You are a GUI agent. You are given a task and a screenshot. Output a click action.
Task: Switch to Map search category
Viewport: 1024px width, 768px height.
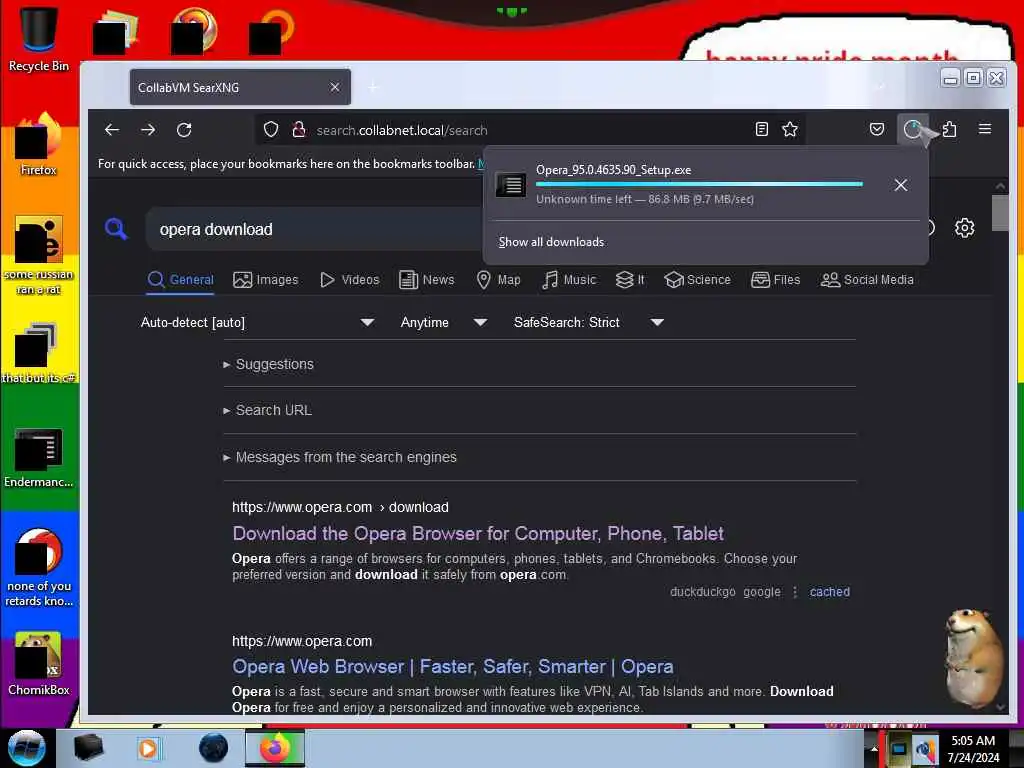(x=498, y=280)
